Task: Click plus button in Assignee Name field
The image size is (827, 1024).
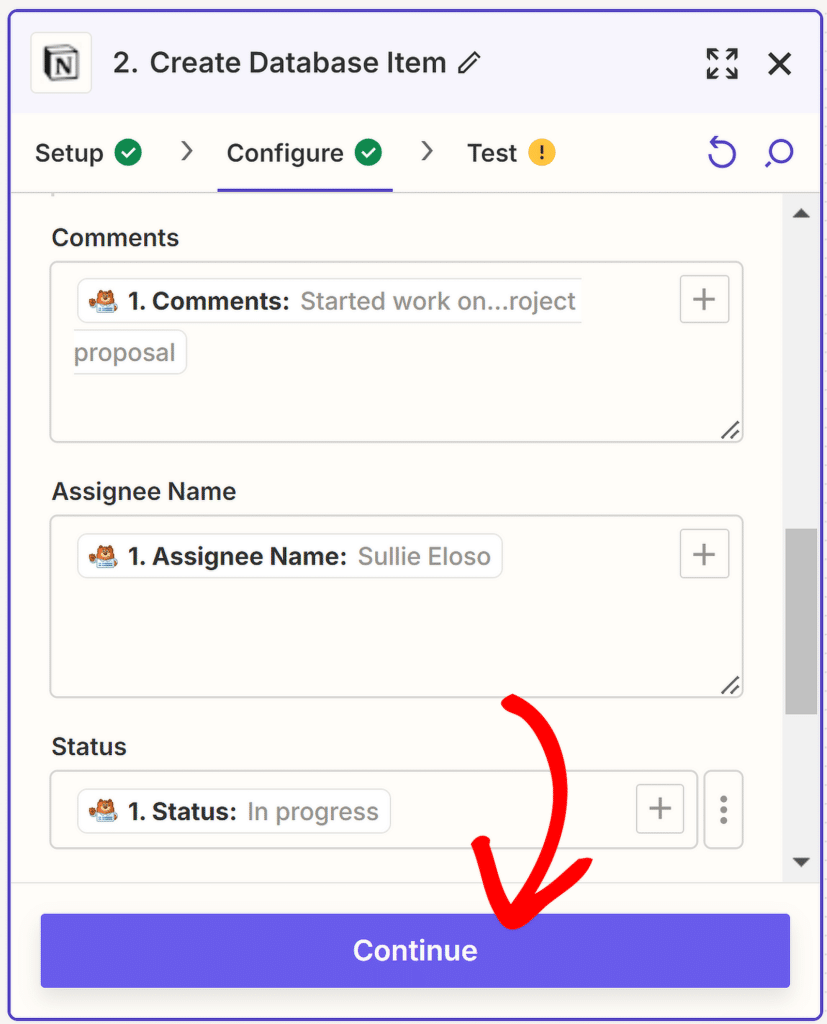Action: click(x=704, y=554)
